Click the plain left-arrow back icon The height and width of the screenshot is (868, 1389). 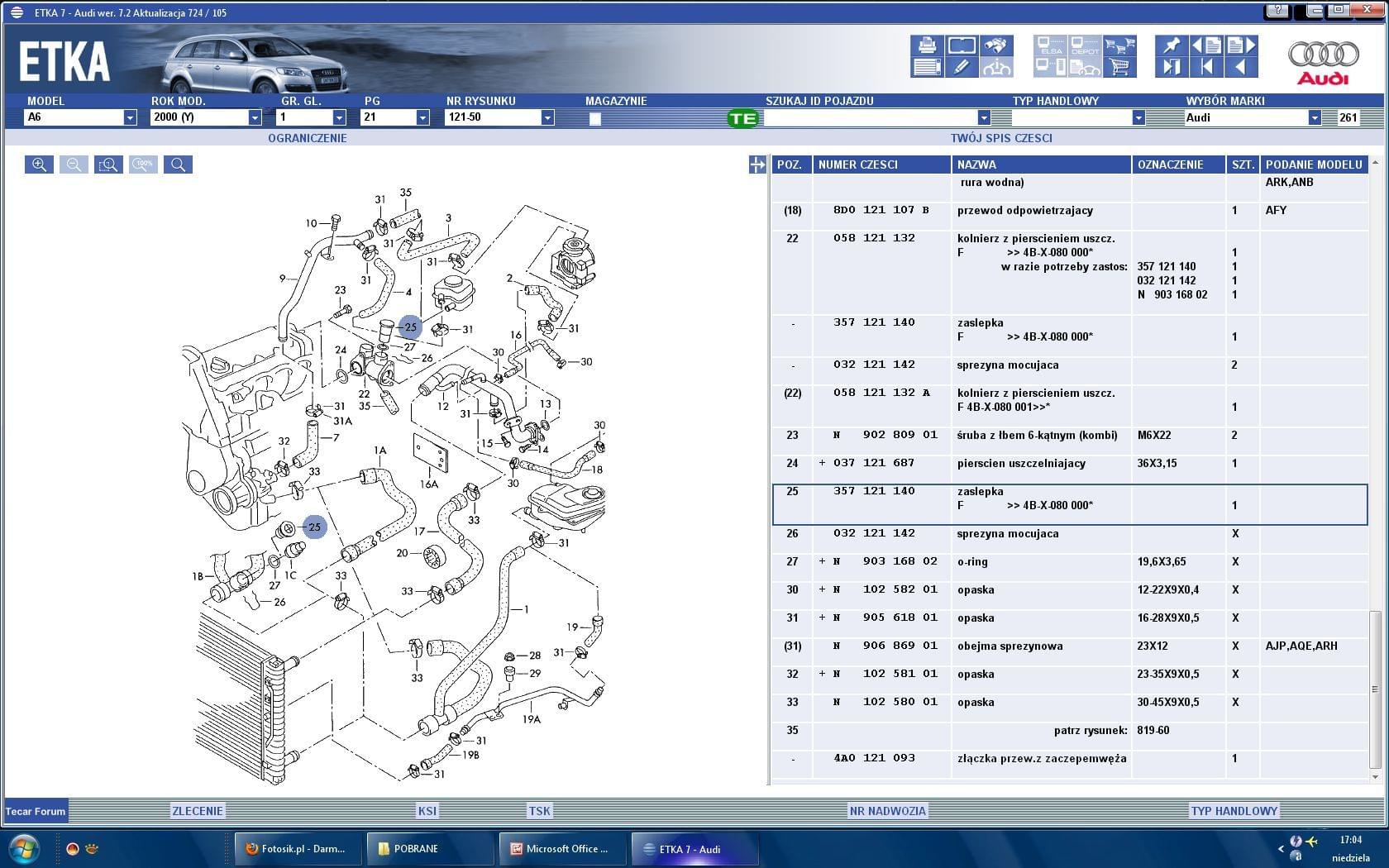(1241, 67)
